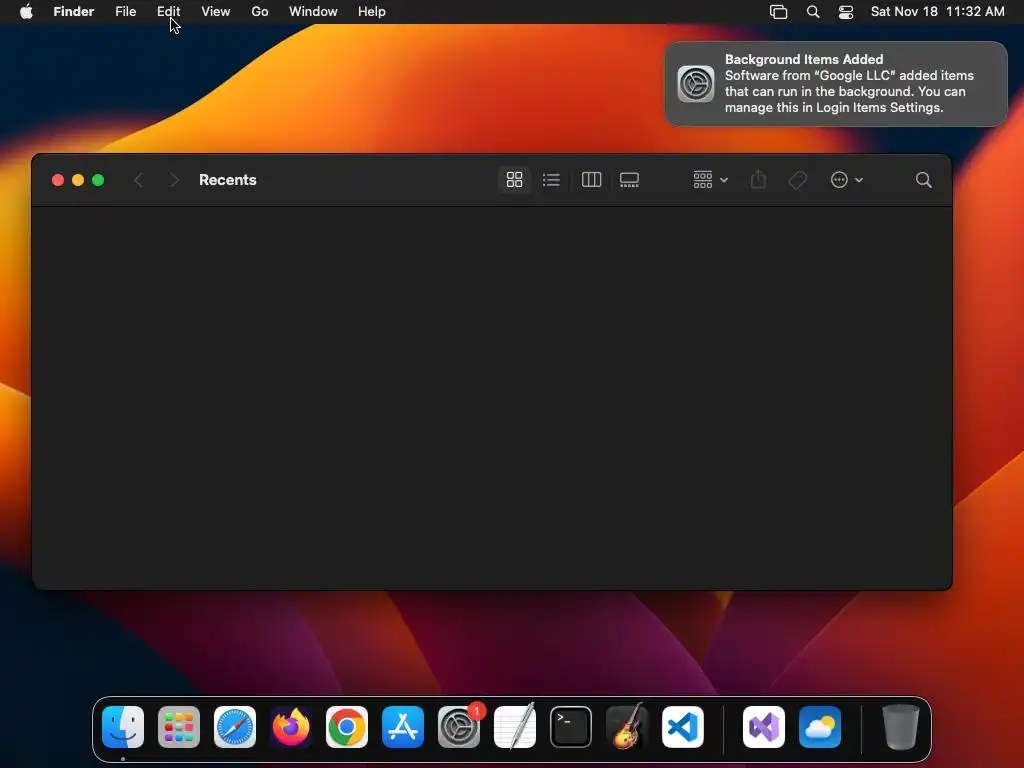This screenshot has width=1024, height=768.
Task: Close the Recents Finder window
Action: pyautogui.click(x=57, y=180)
